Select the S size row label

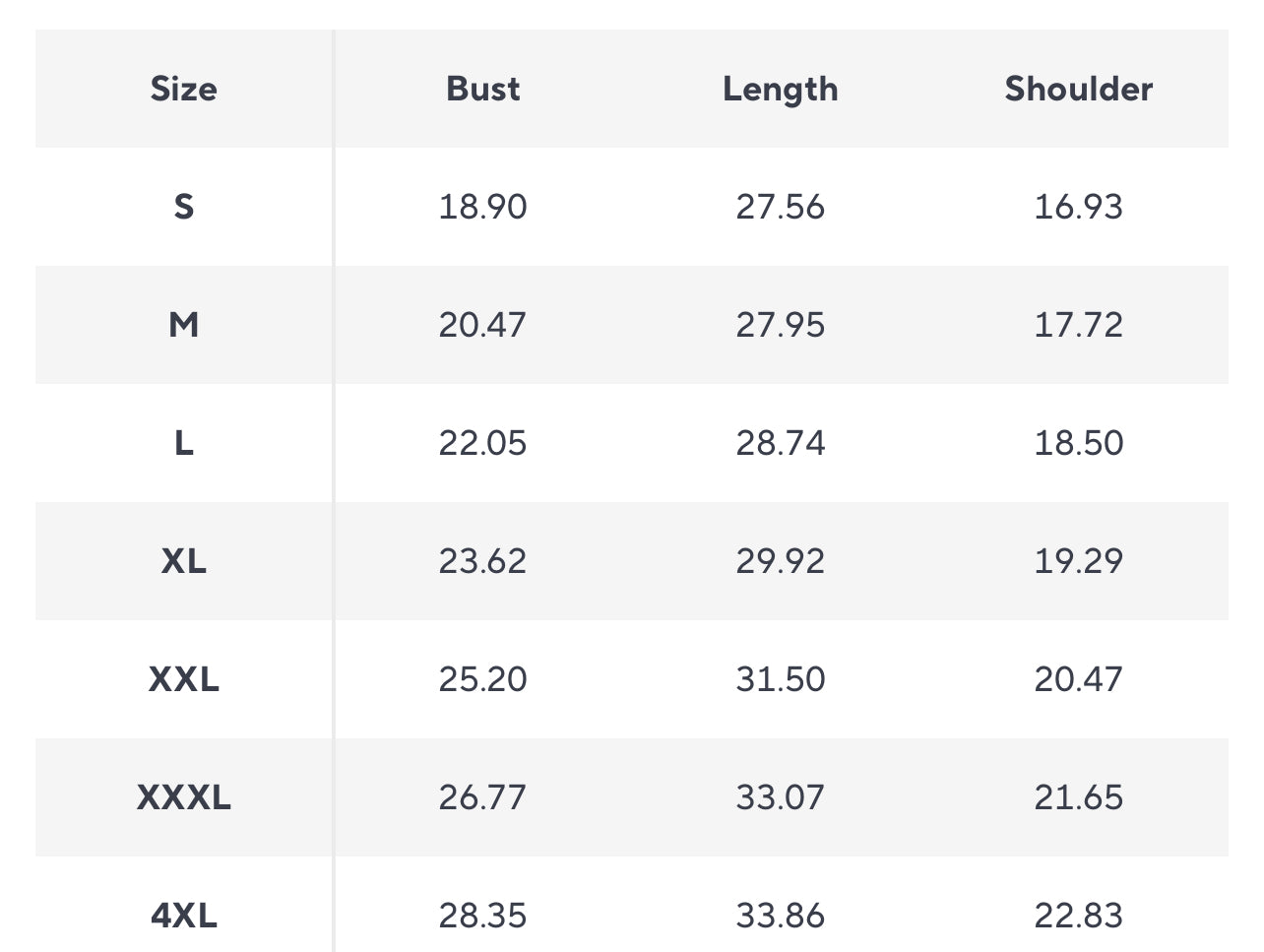(x=184, y=207)
